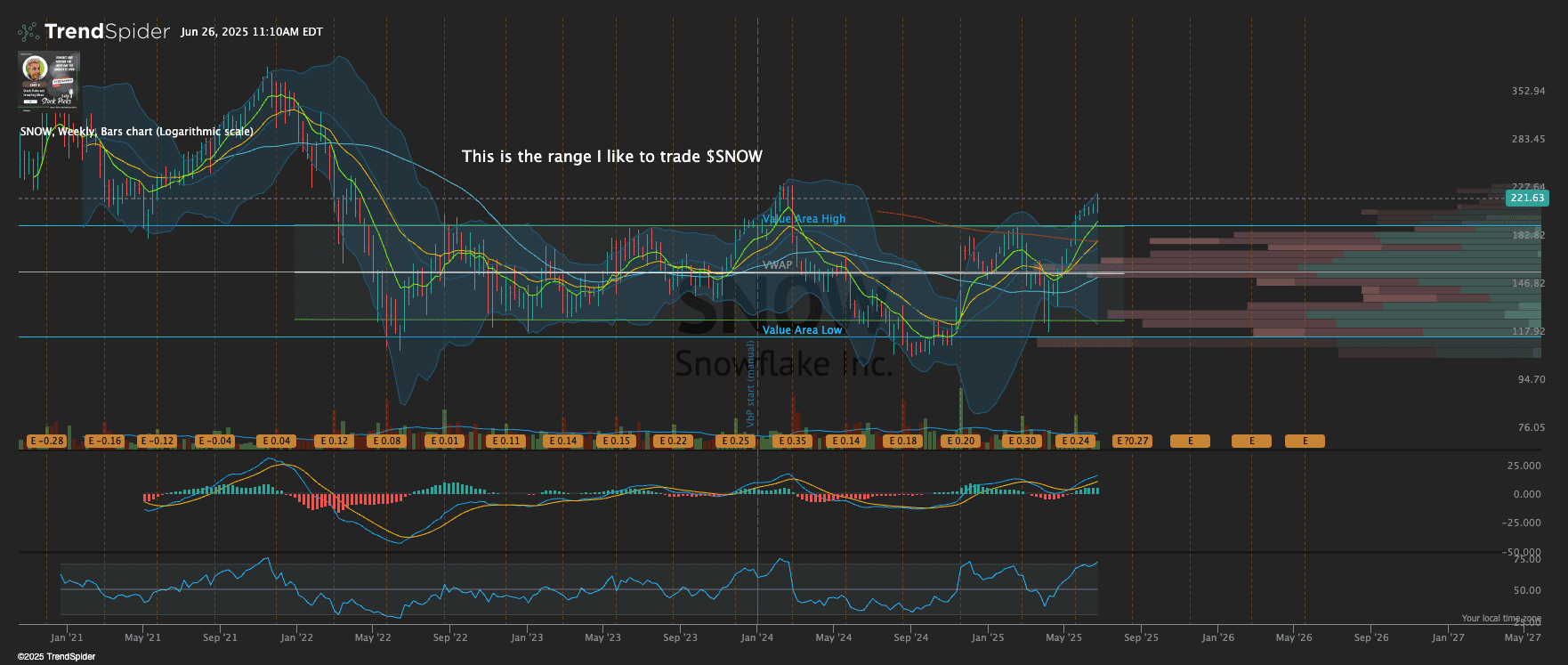
Task: Click the E 0.22 earnings marker
Action: (x=673, y=441)
